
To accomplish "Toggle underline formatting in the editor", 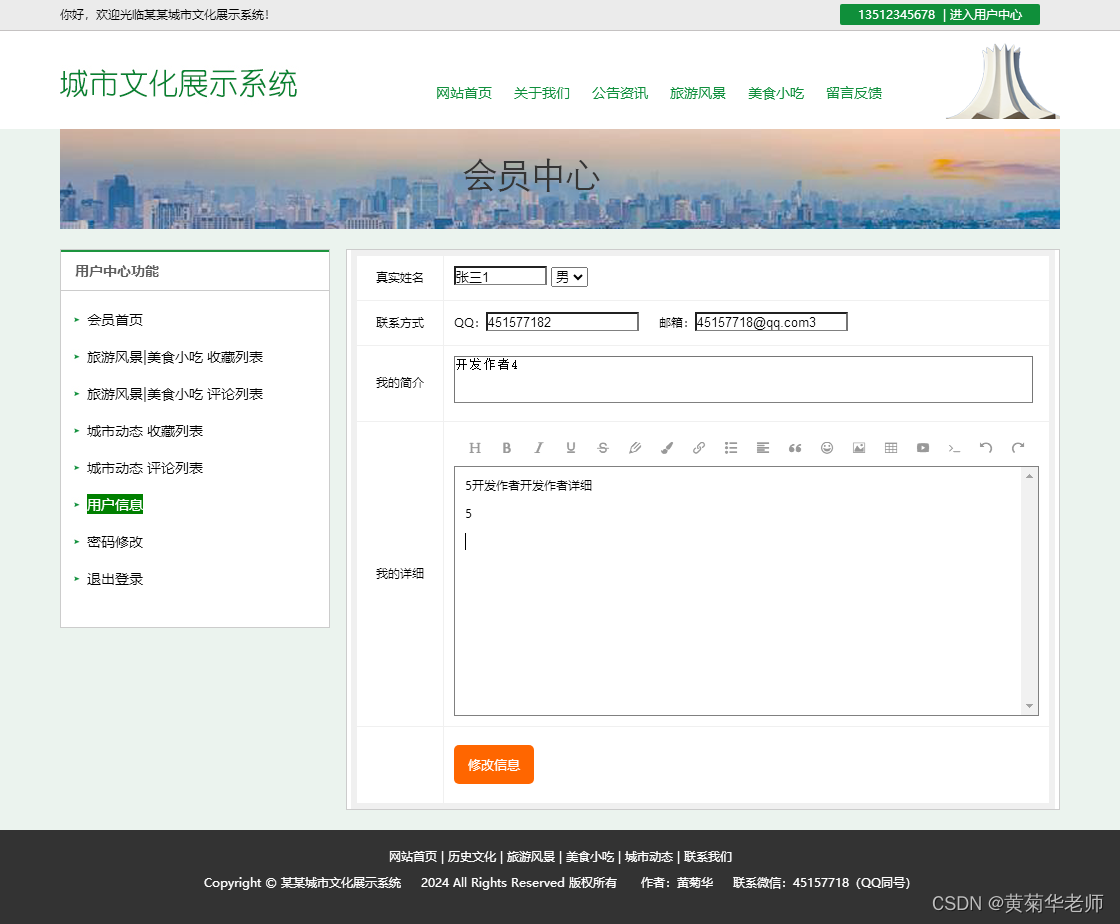I will [571, 448].
